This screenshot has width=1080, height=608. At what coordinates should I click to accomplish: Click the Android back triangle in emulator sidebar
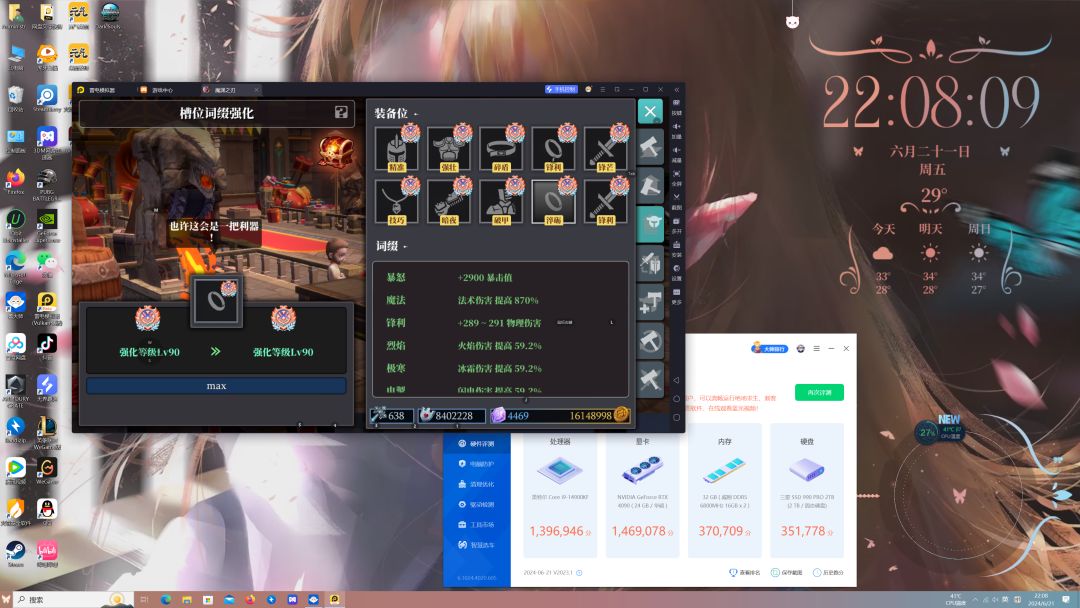(676, 380)
